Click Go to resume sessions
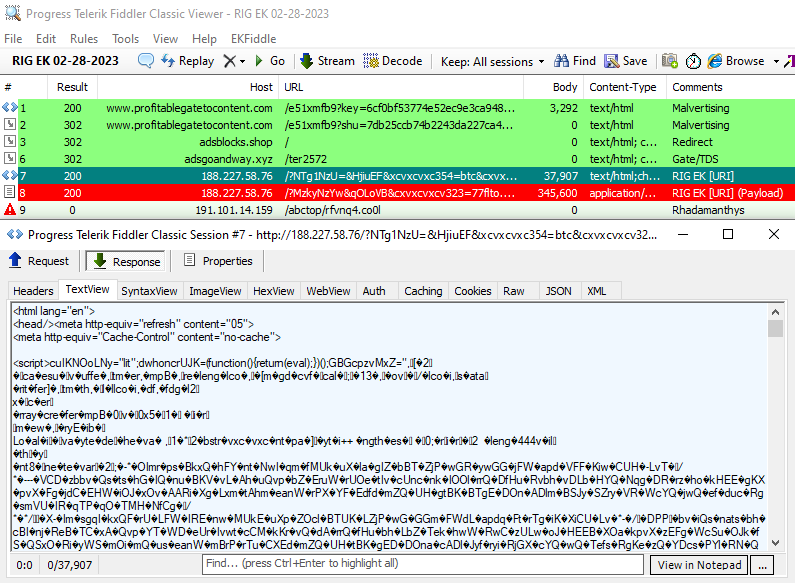The image size is (795, 583). tap(268, 61)
